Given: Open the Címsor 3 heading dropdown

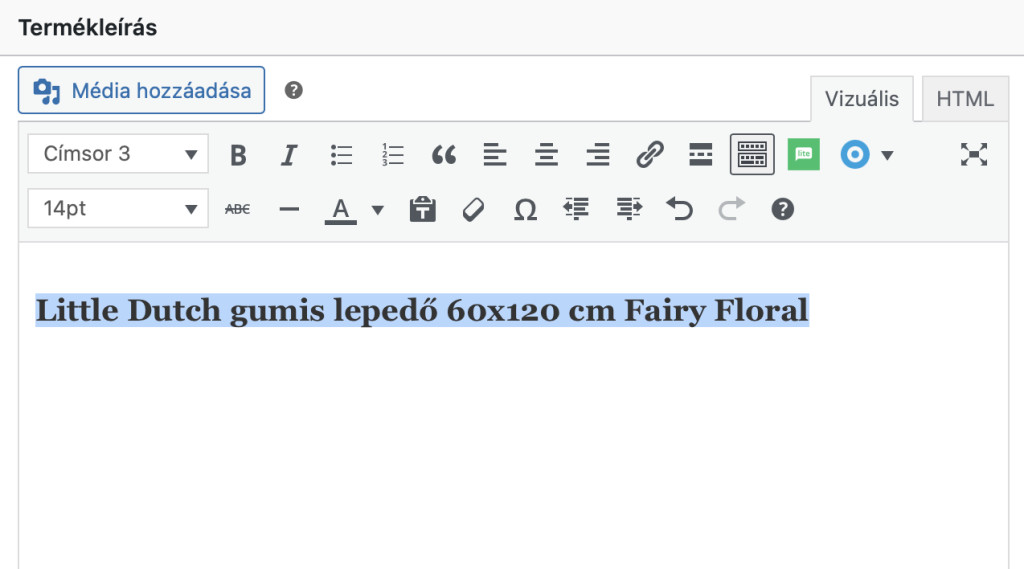Looking at the screenshot, I should (118, 154).
